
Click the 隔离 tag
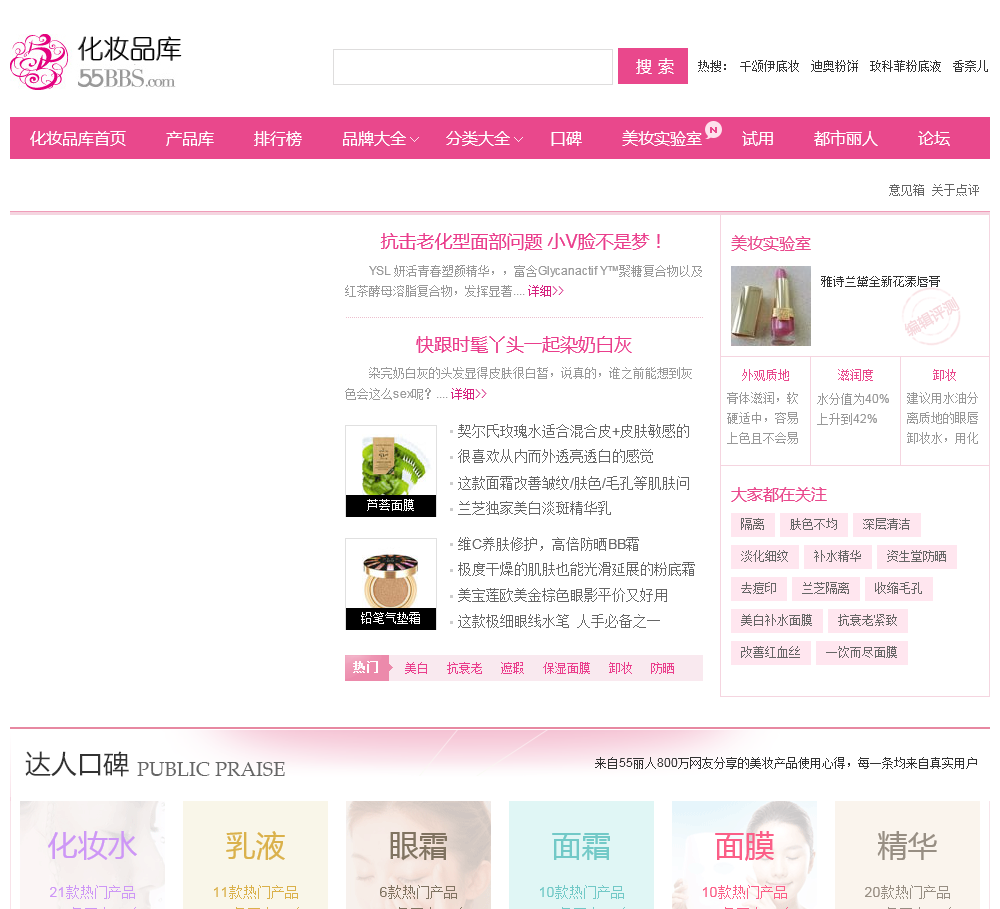pos(753,524)
